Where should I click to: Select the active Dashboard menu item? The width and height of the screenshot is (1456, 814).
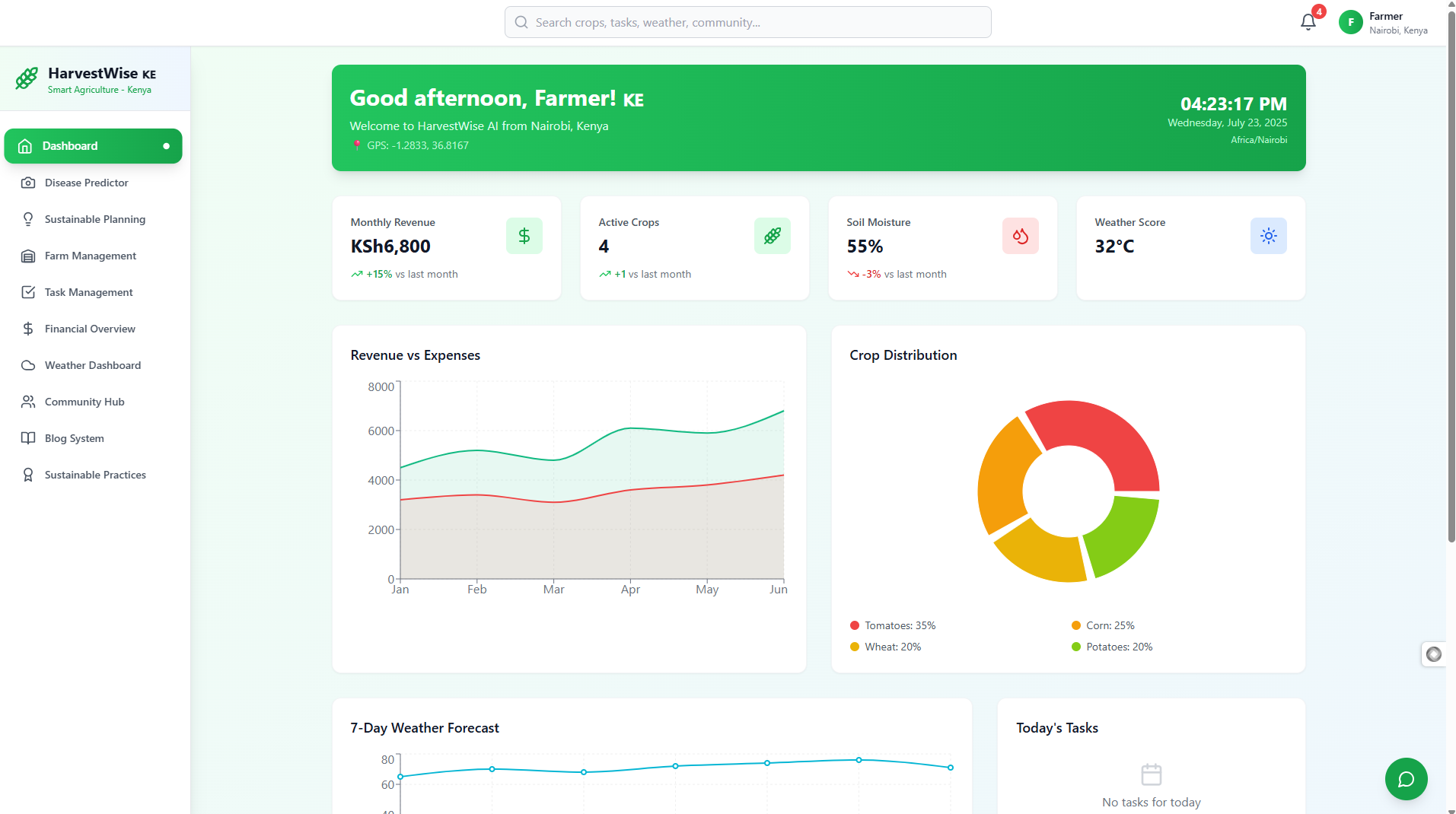93,146
